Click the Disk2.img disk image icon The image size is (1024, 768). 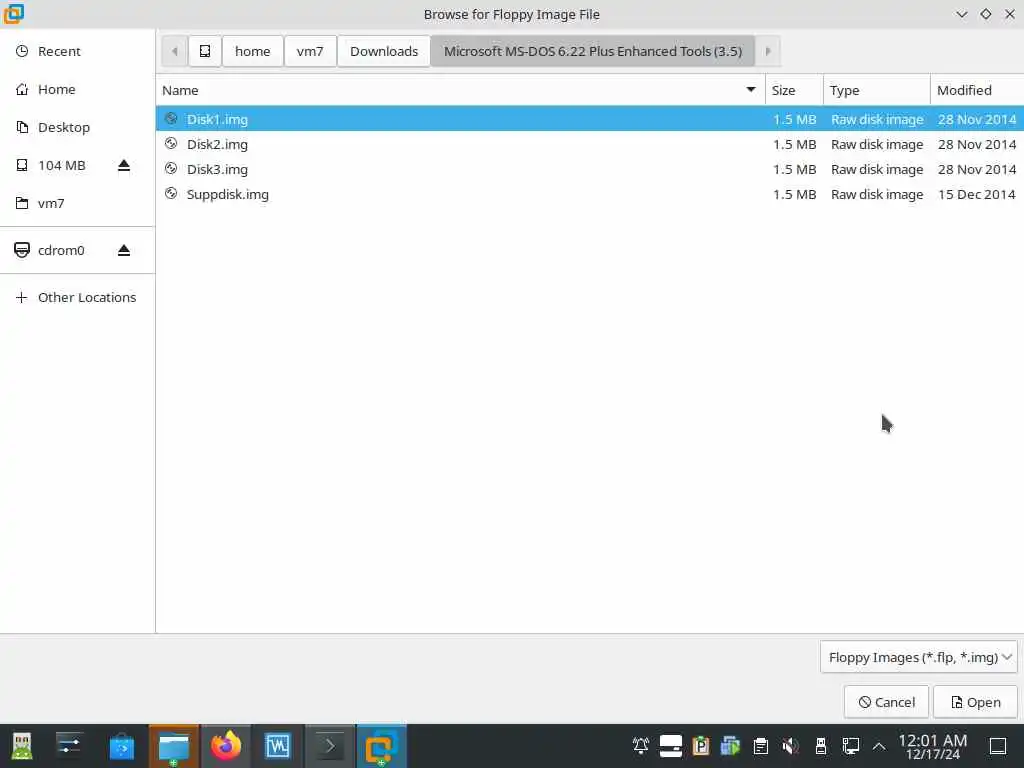[x=171, y=144]
